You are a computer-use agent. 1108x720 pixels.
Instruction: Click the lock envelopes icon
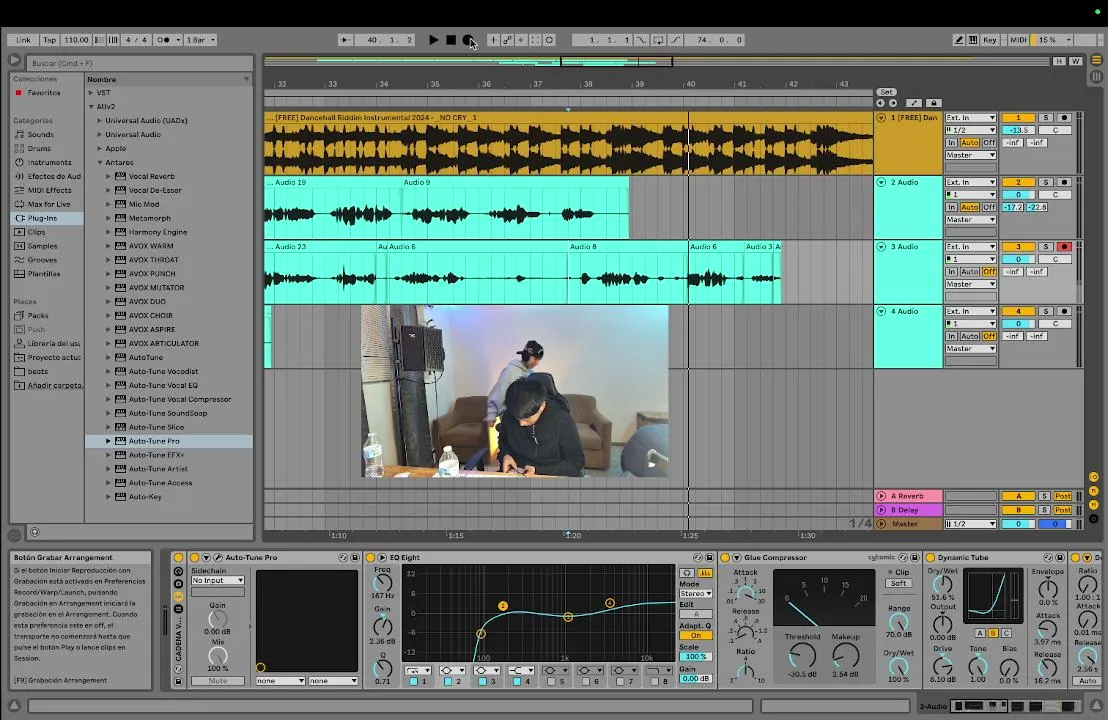933,103
